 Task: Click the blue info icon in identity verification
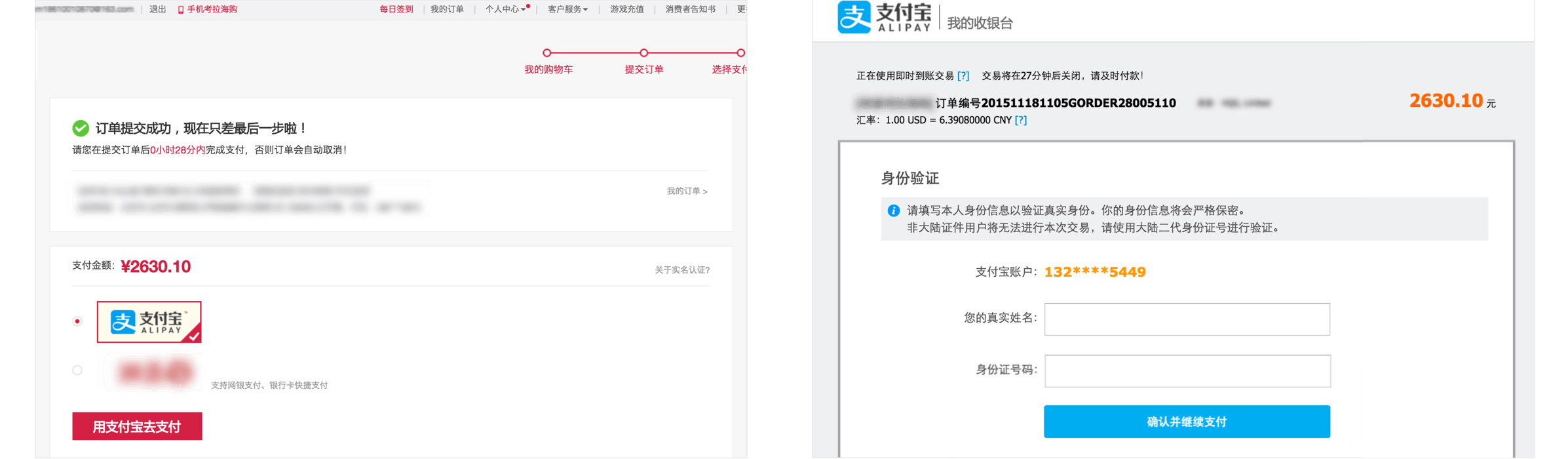tap(893, 210)
